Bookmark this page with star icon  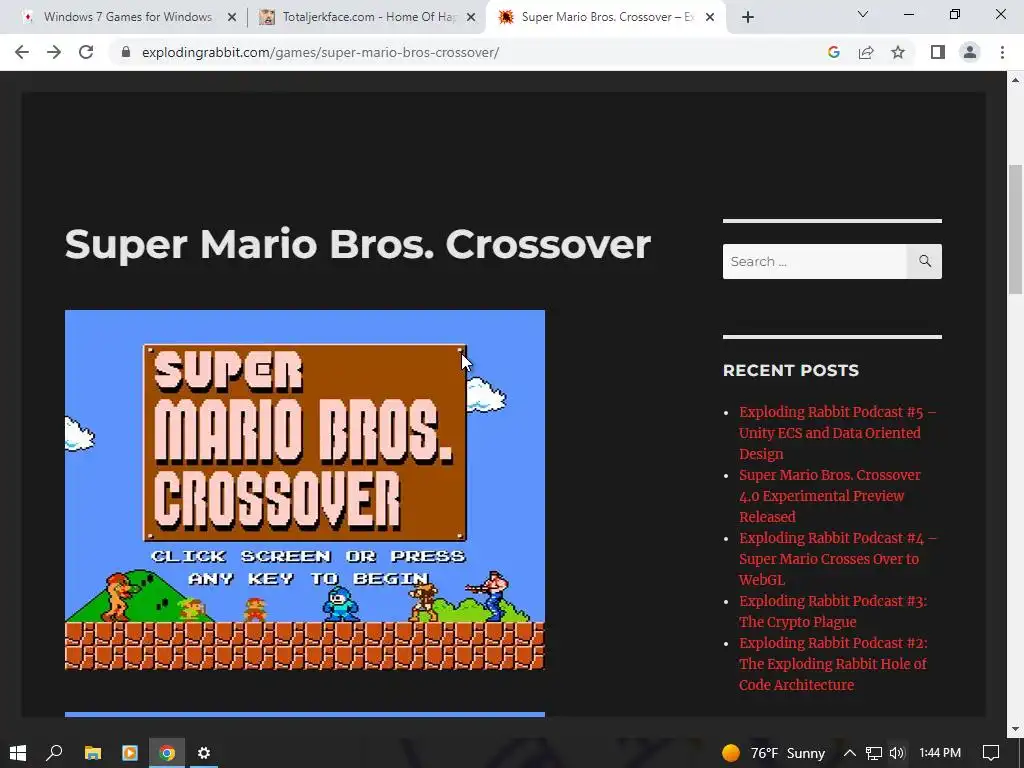[898, 52]
